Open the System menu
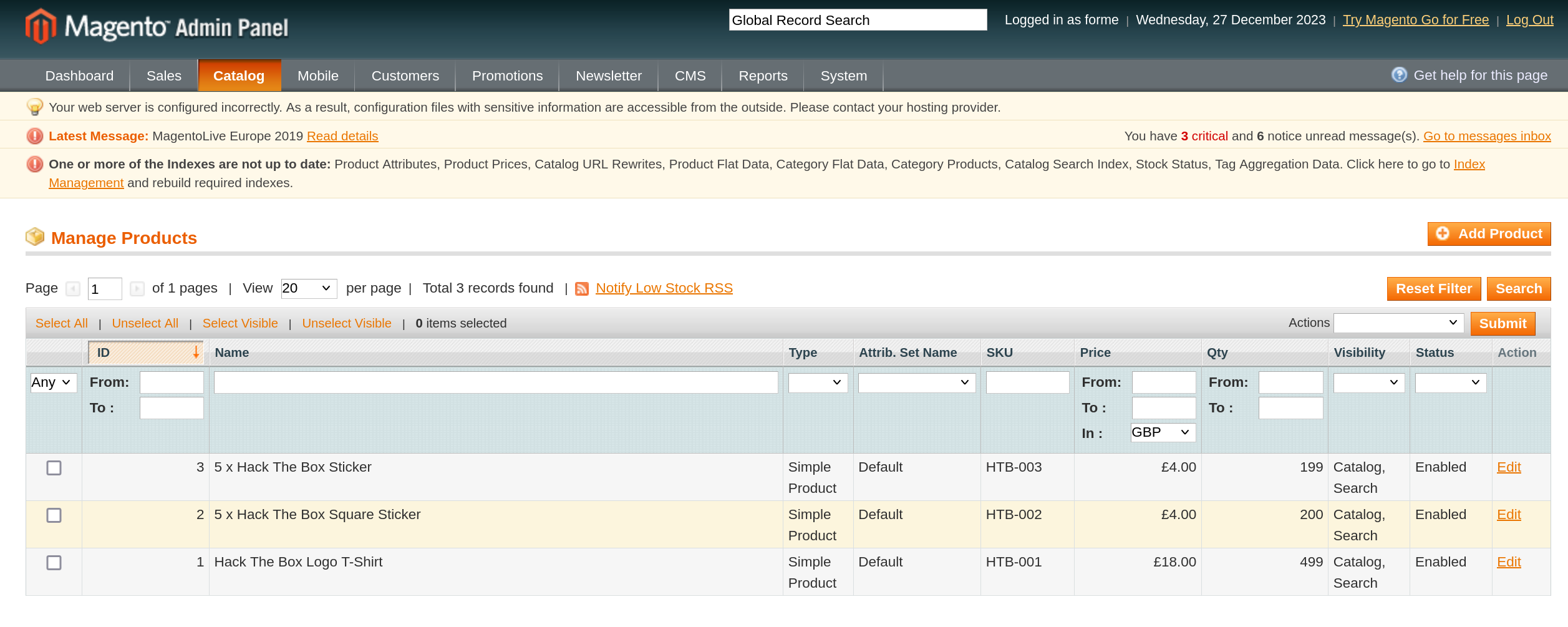The image size is (1568, 627). [844, 75]
